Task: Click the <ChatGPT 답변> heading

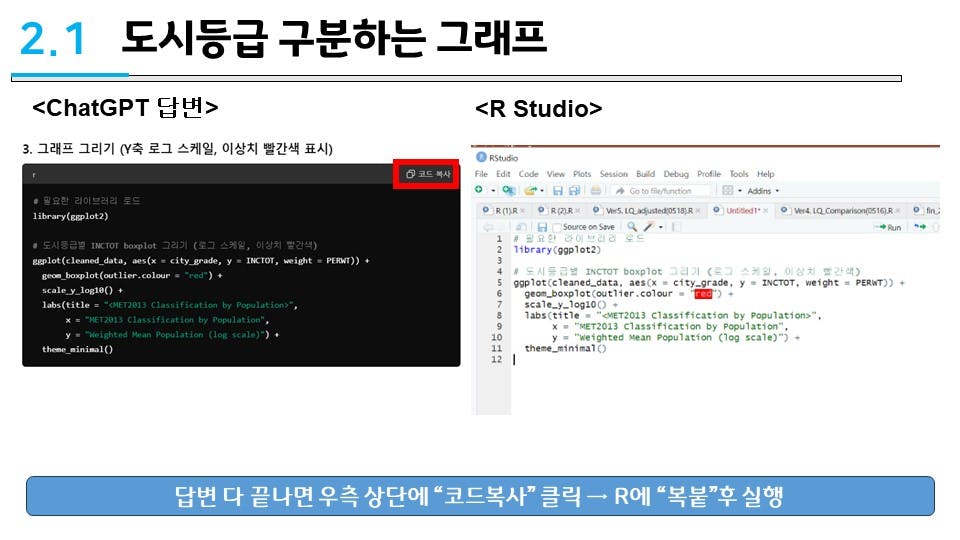Action: (126, 108)
